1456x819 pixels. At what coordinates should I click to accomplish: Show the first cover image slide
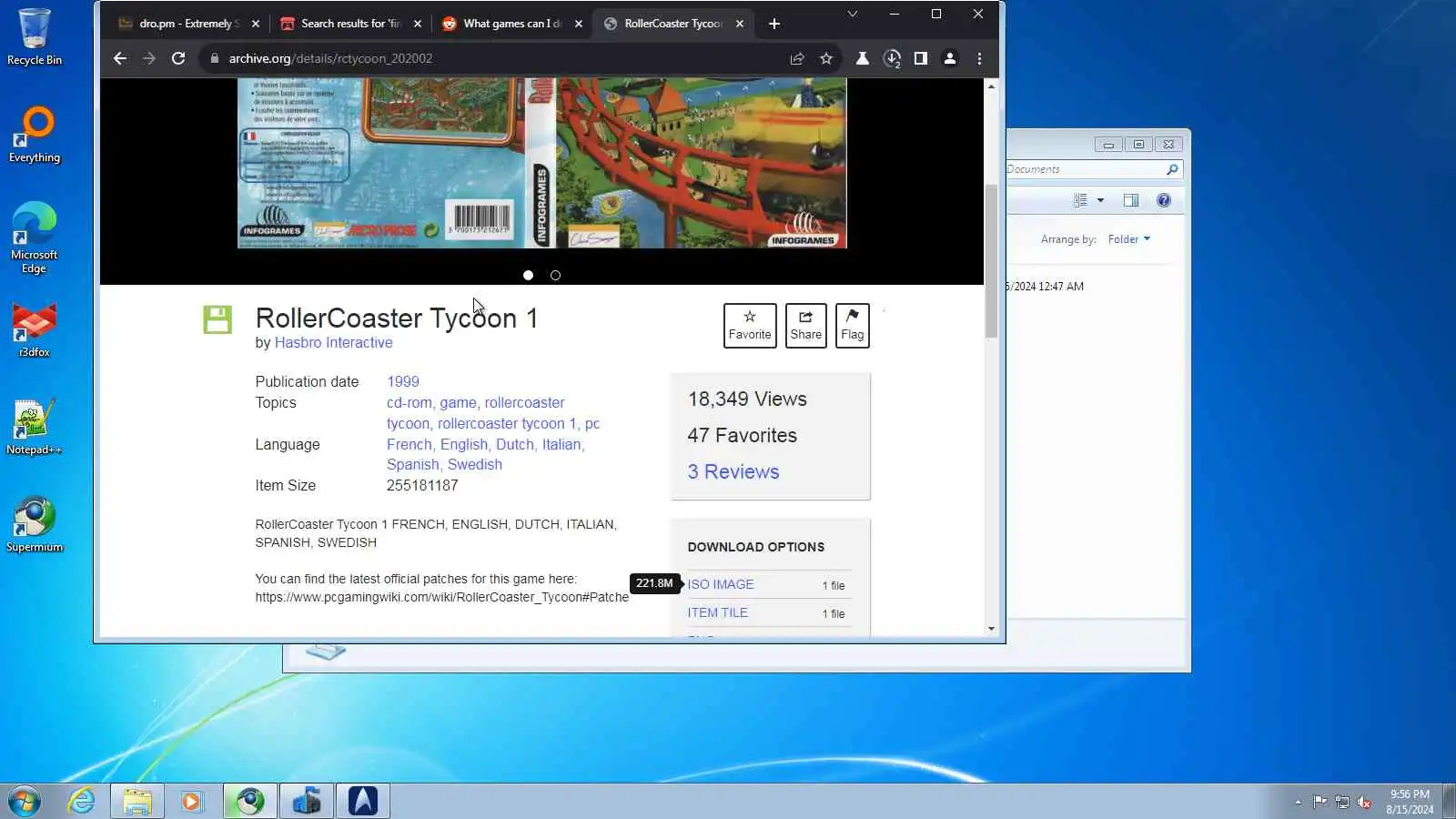[528, 275]
